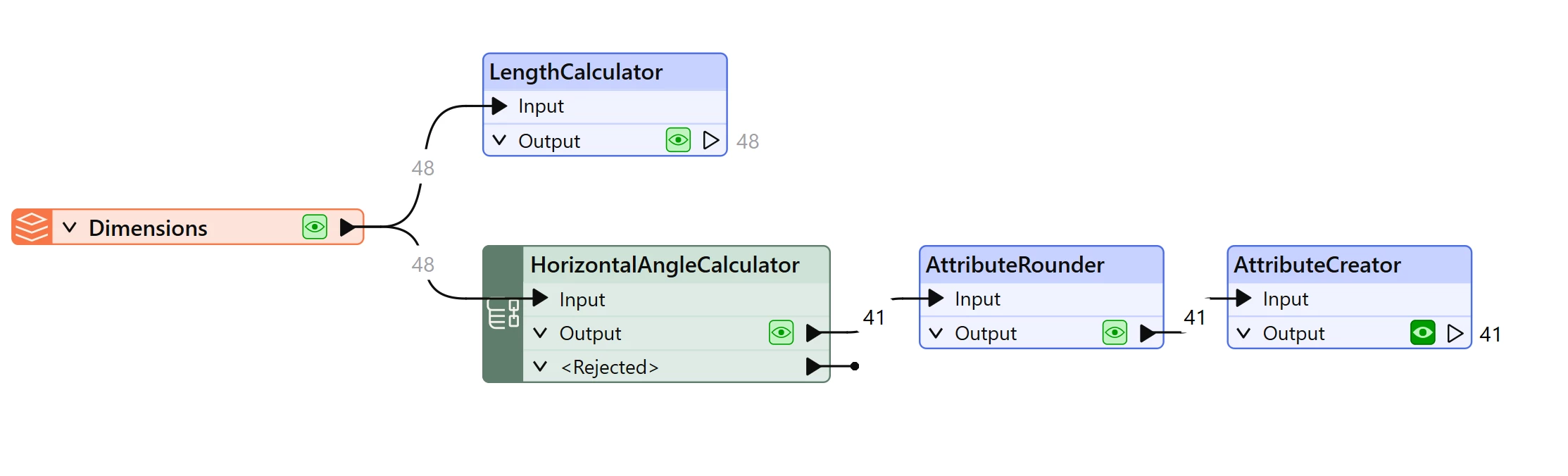Click the LengthCalculator Input port arrow
This screenshot has height=476, width=1568.
click(499, 106)
